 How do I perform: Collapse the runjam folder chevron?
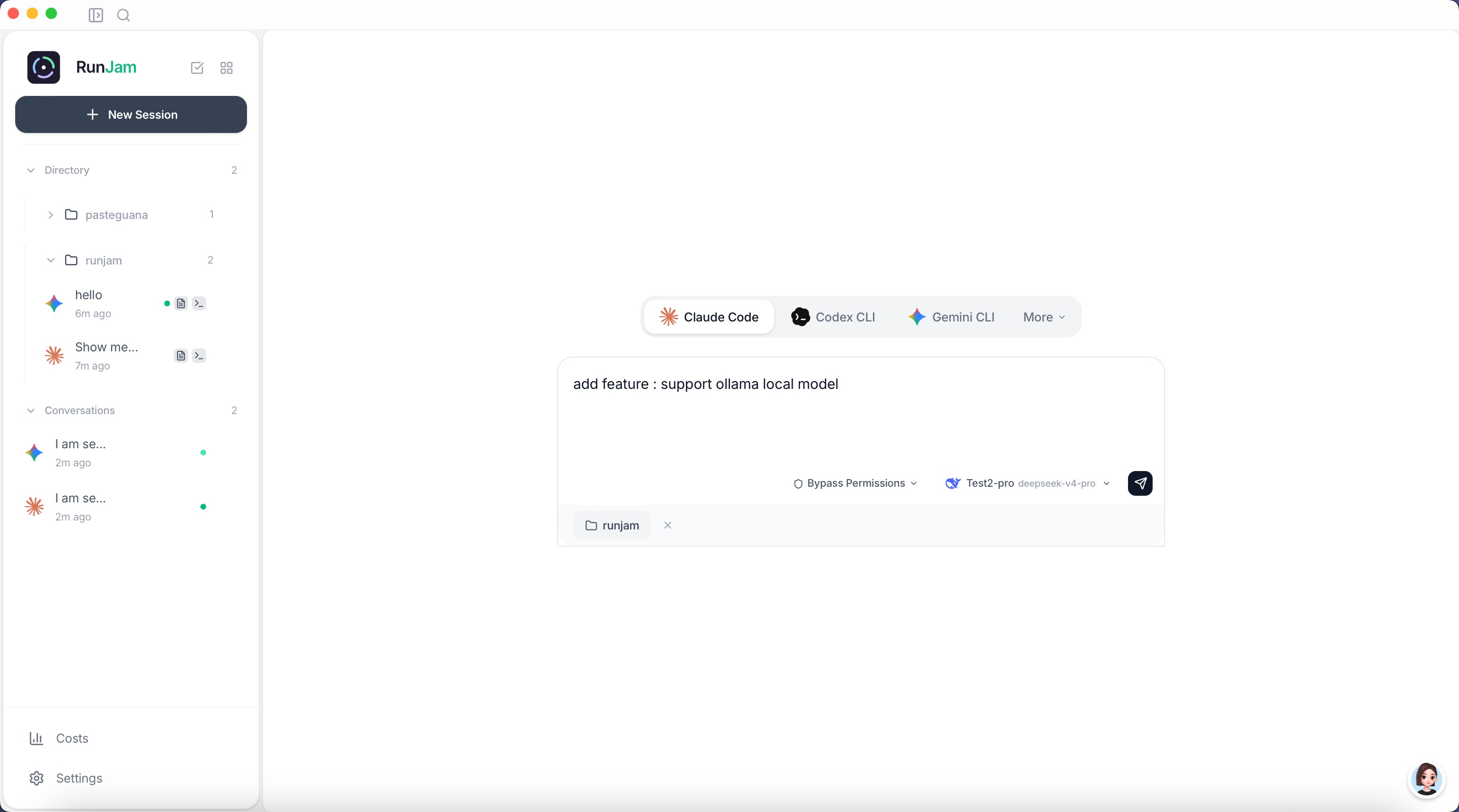click(50, 261)
